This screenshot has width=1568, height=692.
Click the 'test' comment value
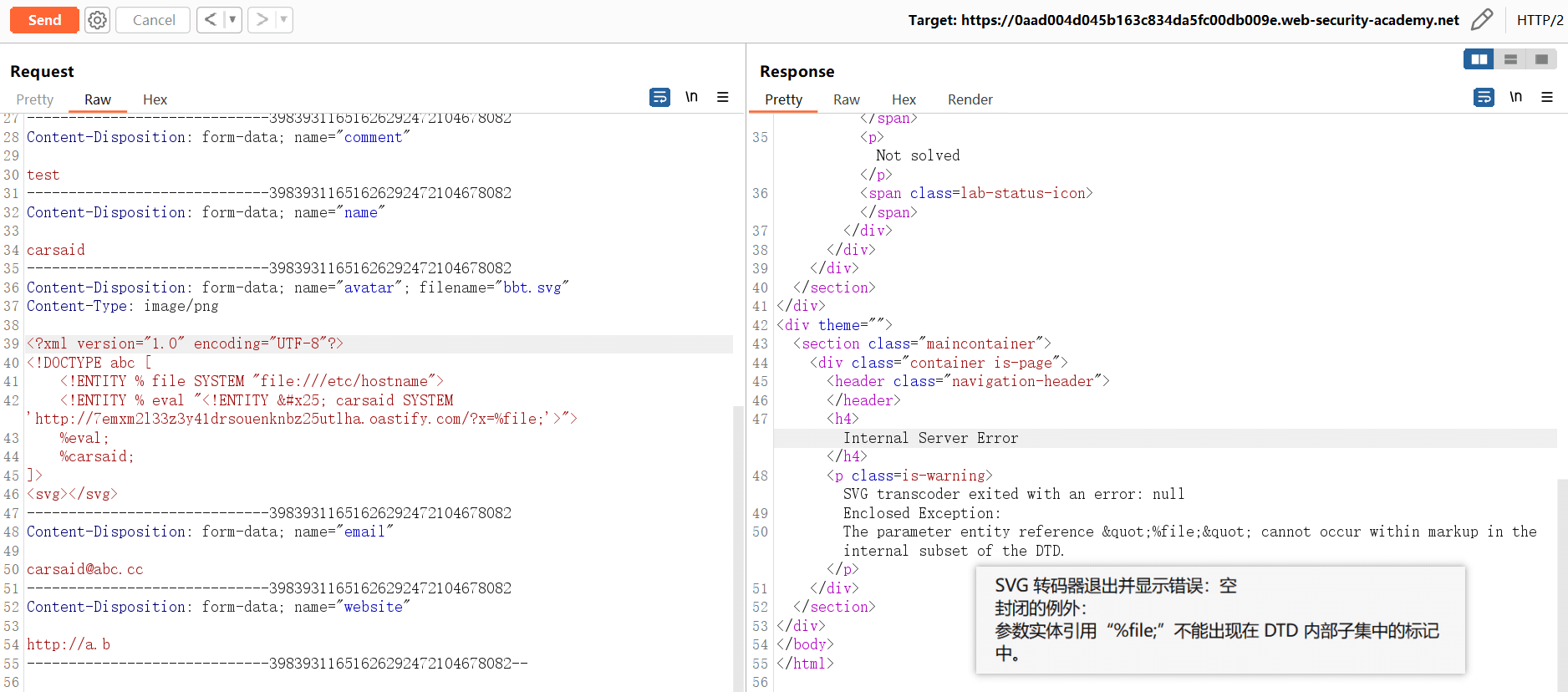click(43, 175)
